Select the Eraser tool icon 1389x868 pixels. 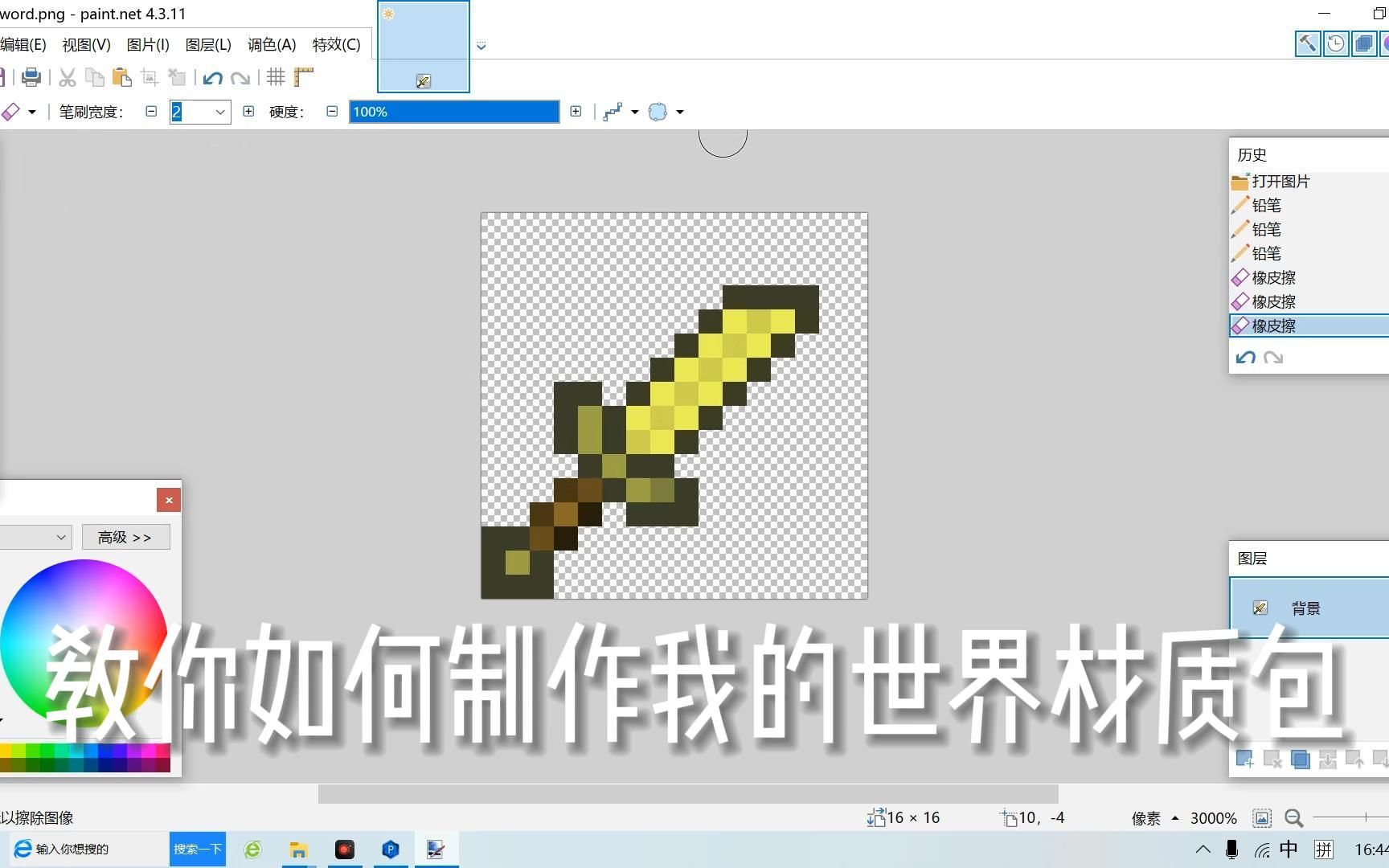pos(11,112)
